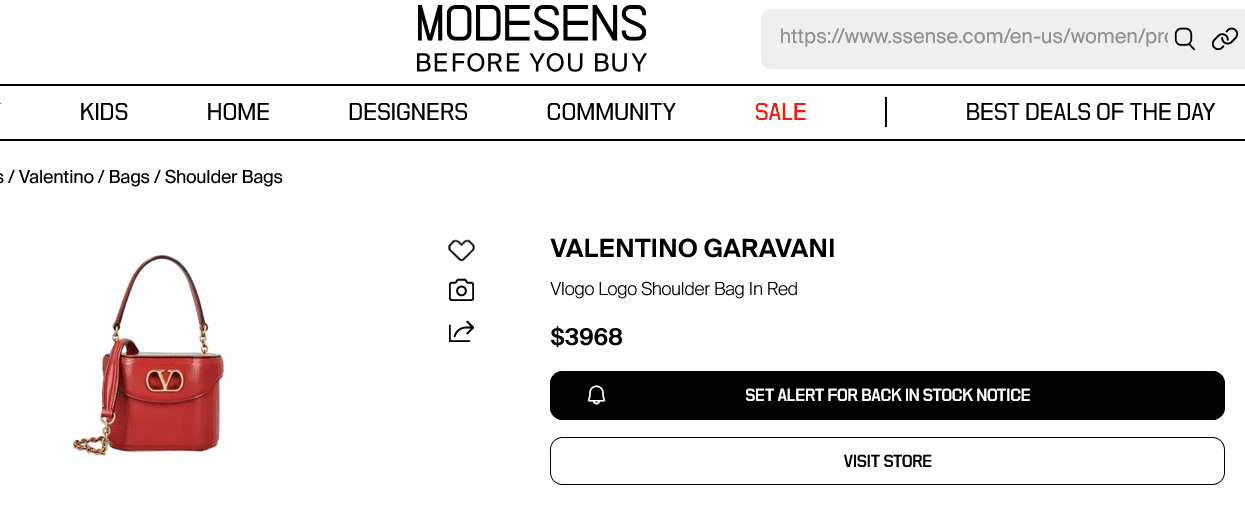
Task: Open Best Deals of the Day
Action: tap(1090, 112)
